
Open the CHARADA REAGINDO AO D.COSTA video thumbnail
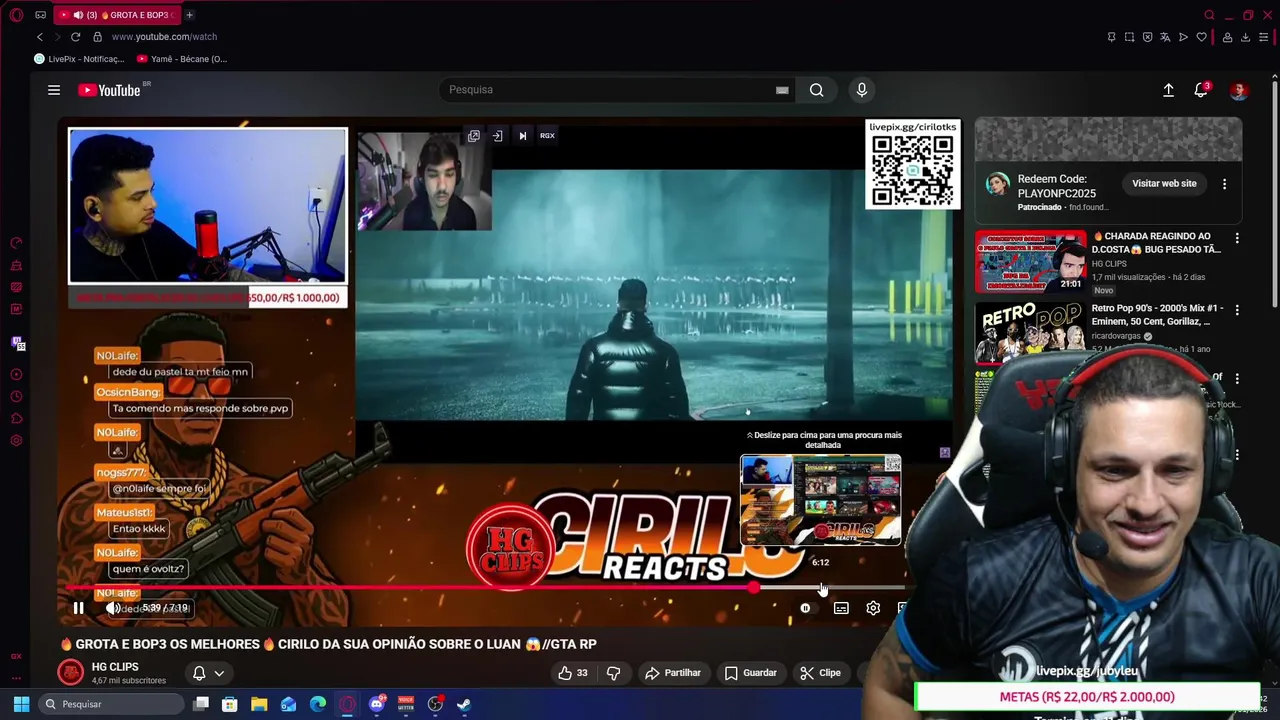(x=1030, y=261)
